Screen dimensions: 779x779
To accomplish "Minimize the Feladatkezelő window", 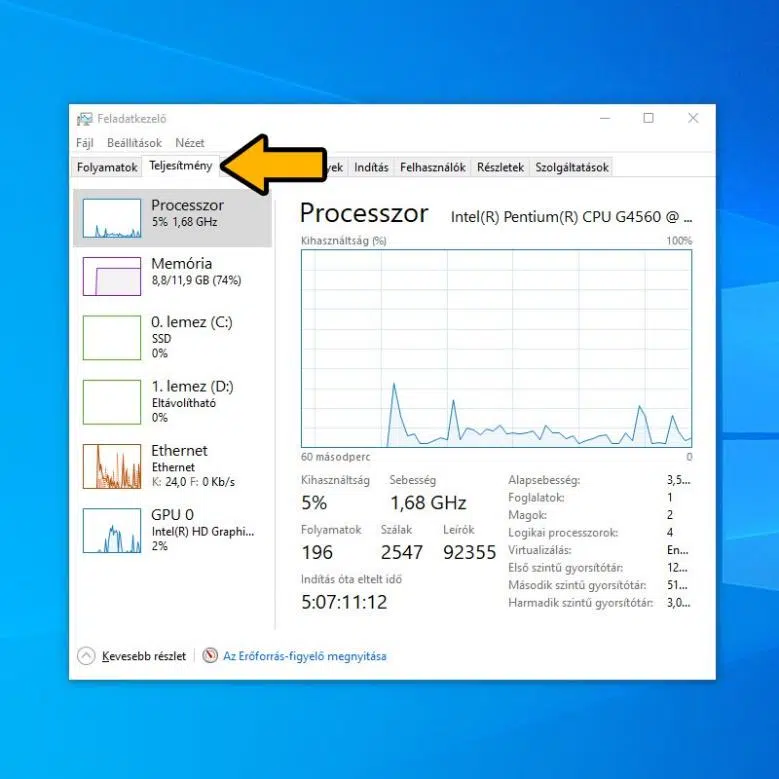I will pos(605,118).
